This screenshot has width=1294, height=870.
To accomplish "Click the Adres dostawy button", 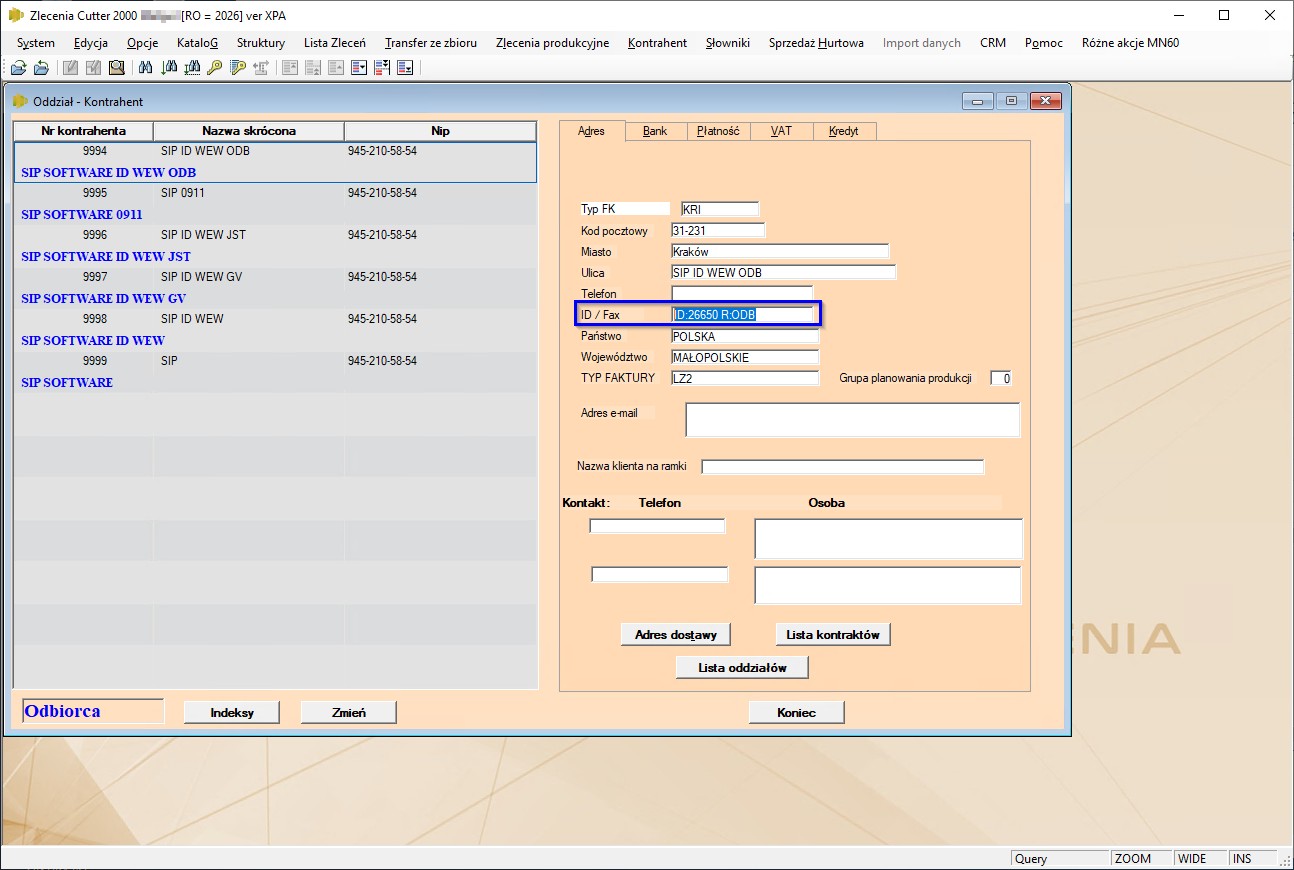I will click(676, 634).
